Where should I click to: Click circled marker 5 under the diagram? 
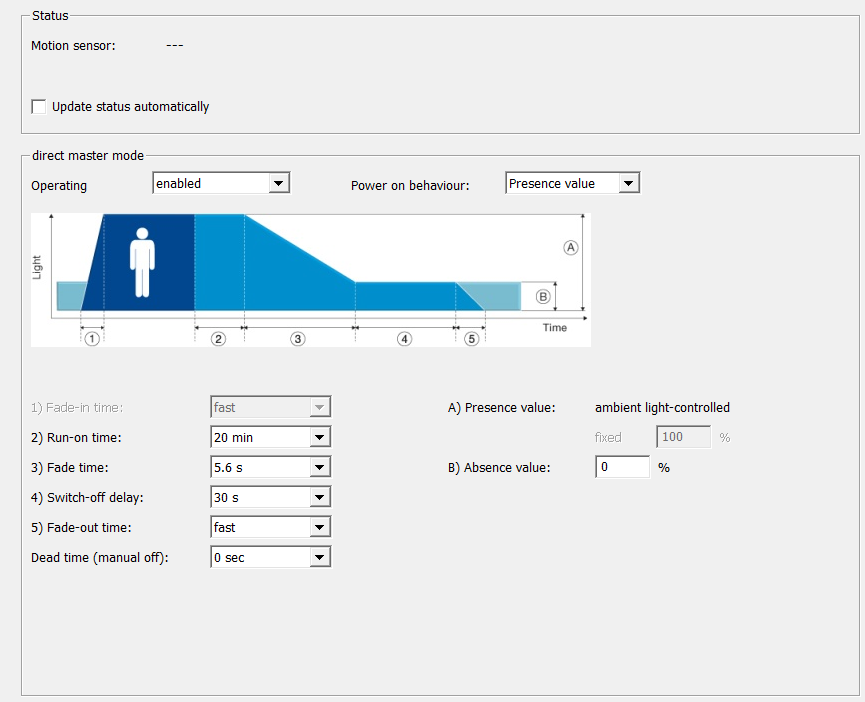(x=471, y=339)
